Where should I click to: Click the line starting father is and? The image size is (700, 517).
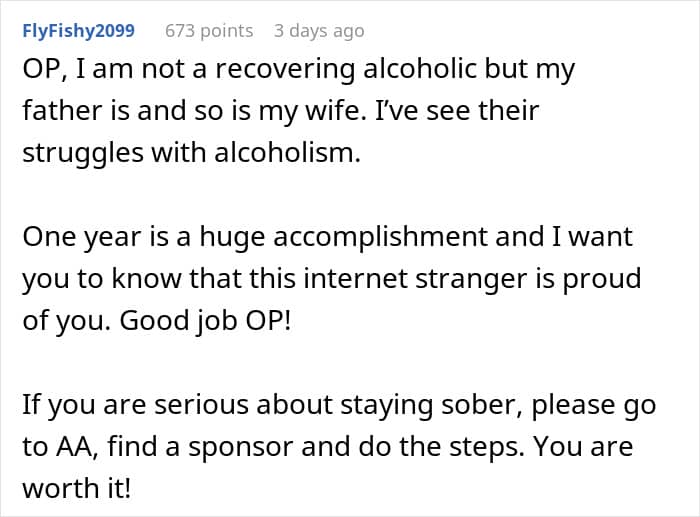coord(281,111)
